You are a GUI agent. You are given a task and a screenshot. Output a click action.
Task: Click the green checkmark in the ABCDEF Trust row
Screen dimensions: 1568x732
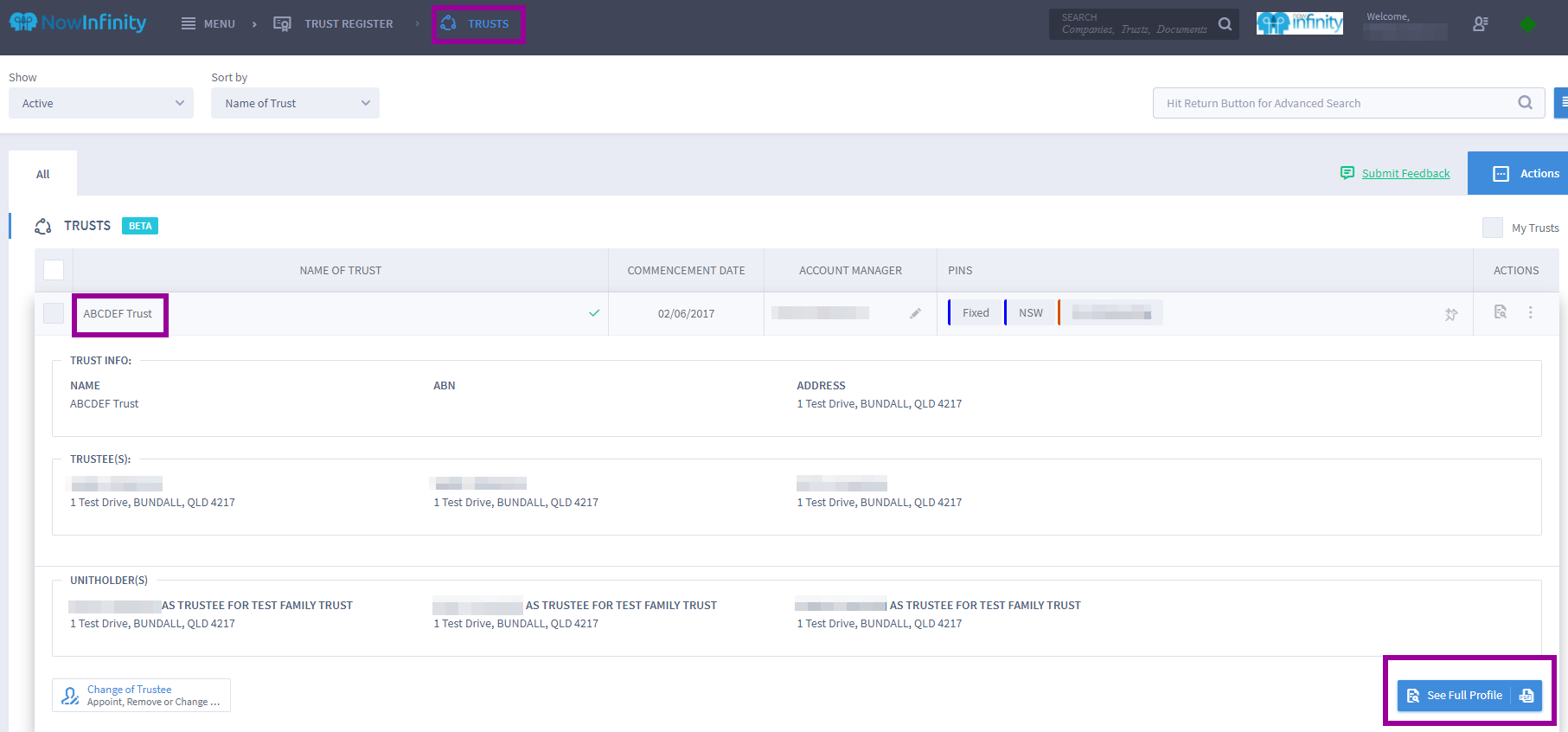[594, 313]
